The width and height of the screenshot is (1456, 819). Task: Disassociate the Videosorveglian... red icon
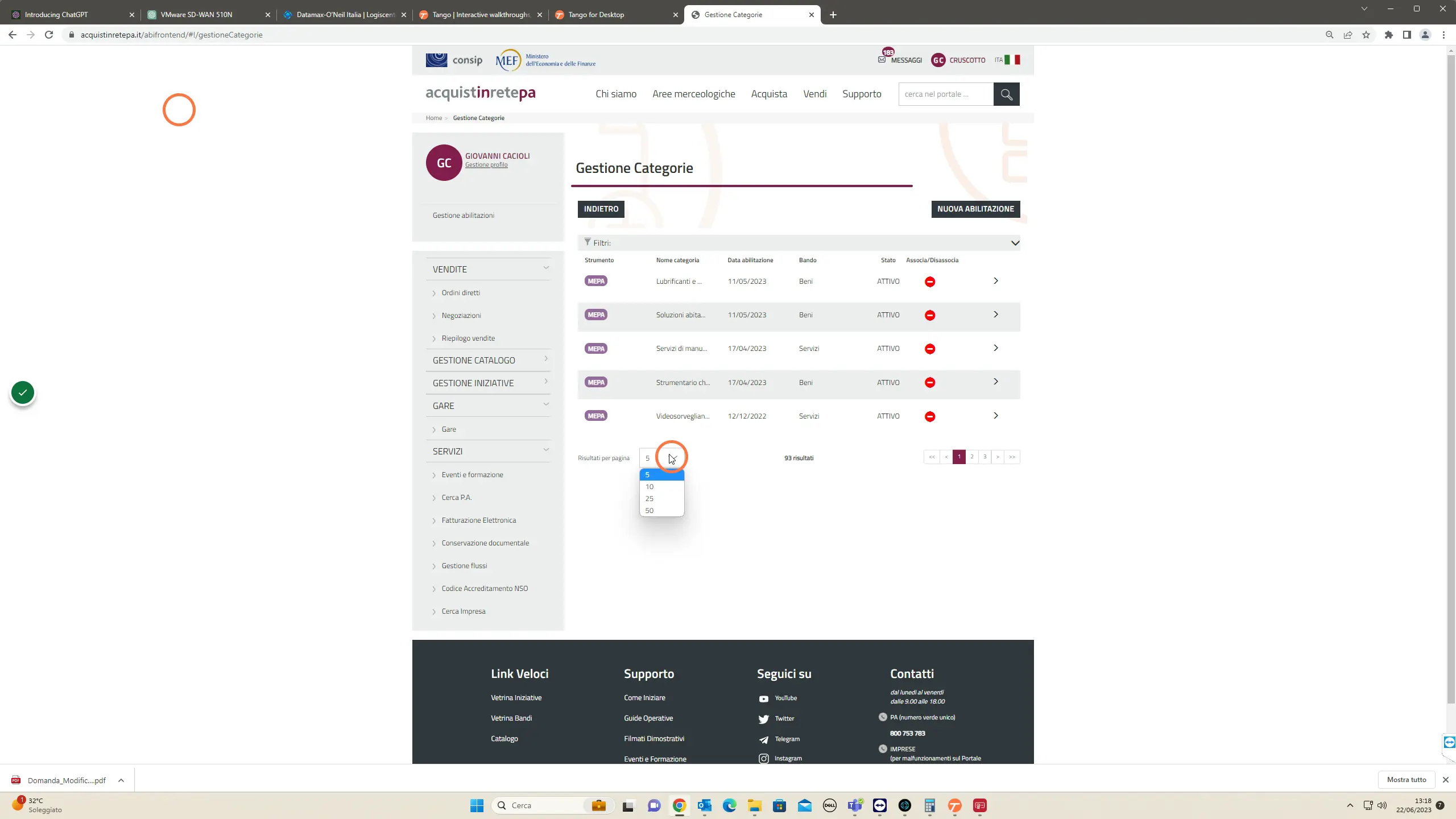(930, 416)
